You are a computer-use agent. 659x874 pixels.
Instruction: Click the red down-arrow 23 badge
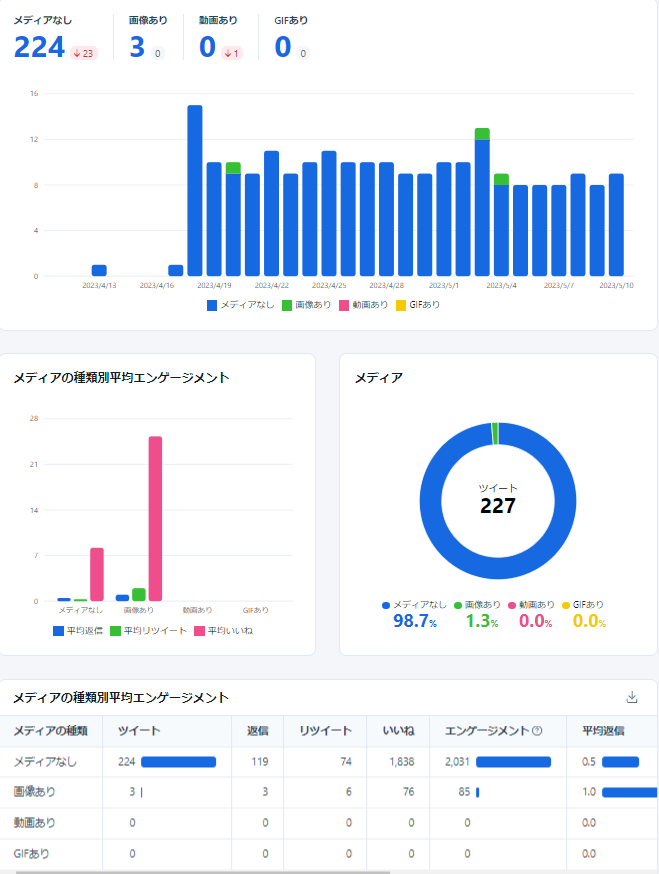click(84, 53)
